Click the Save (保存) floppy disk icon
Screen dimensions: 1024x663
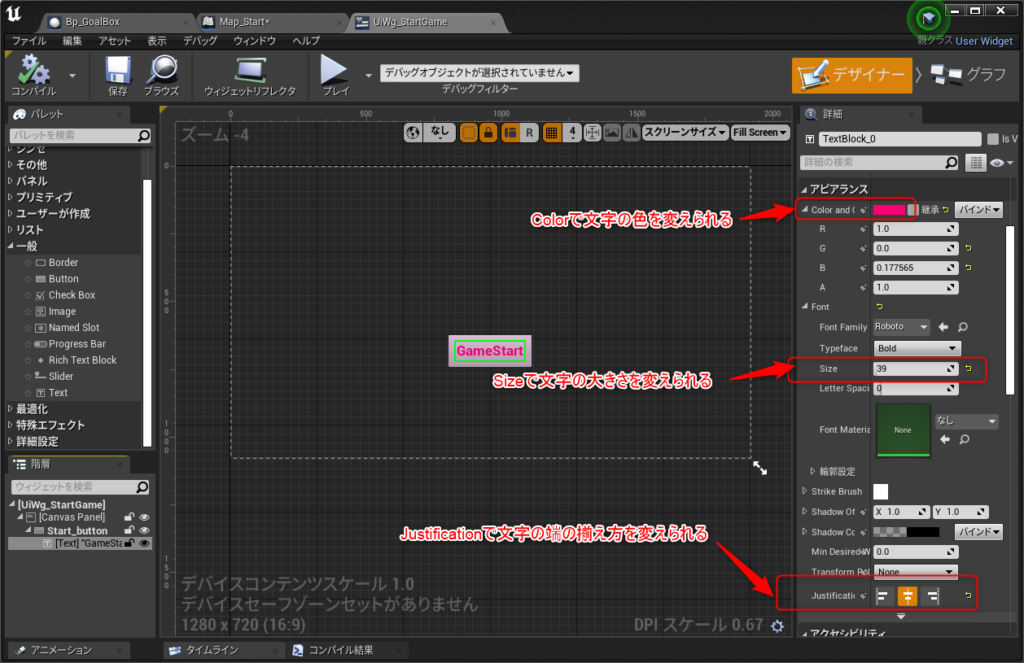[x=118, y=70]
